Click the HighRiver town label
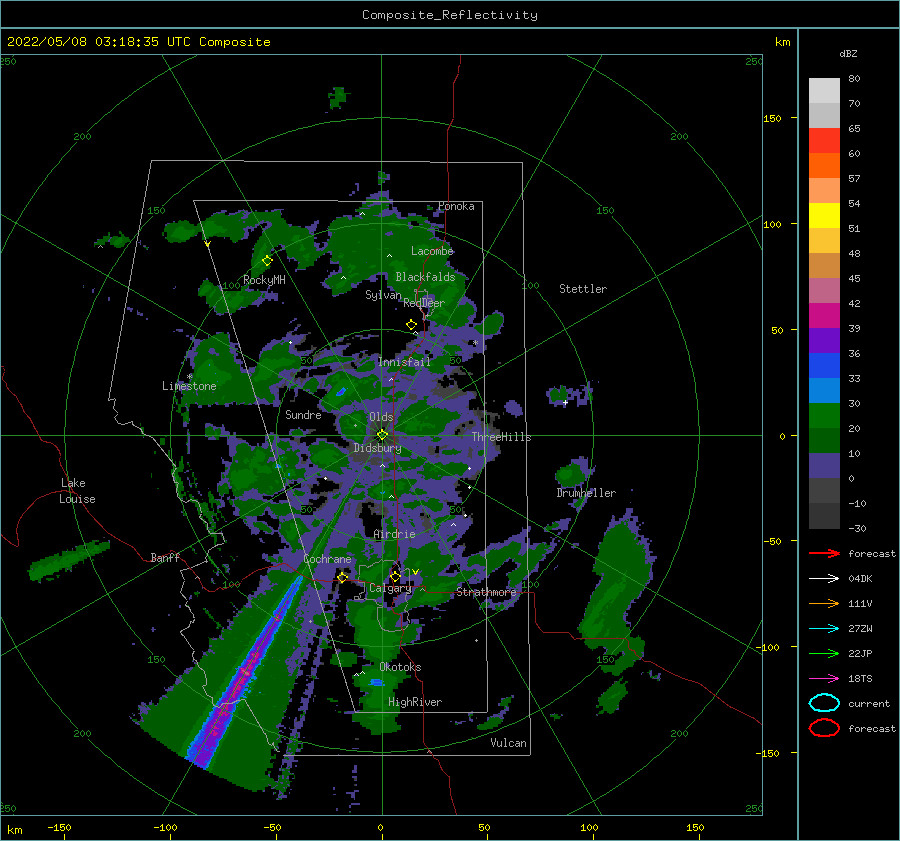This screenshot has height=841, width=900. pos(415,702)
